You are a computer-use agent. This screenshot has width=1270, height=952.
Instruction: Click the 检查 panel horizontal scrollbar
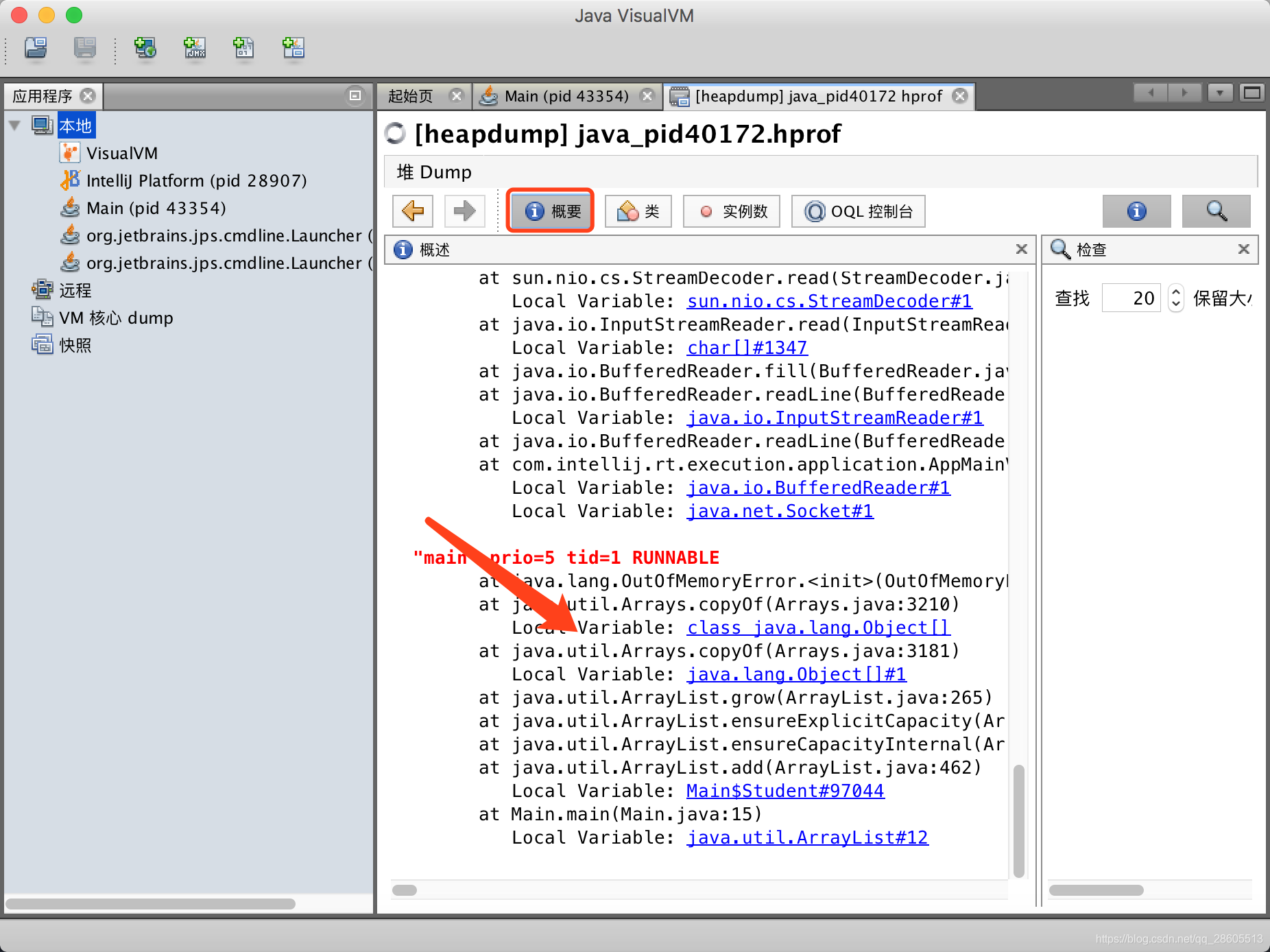[x=1096, y=890]
